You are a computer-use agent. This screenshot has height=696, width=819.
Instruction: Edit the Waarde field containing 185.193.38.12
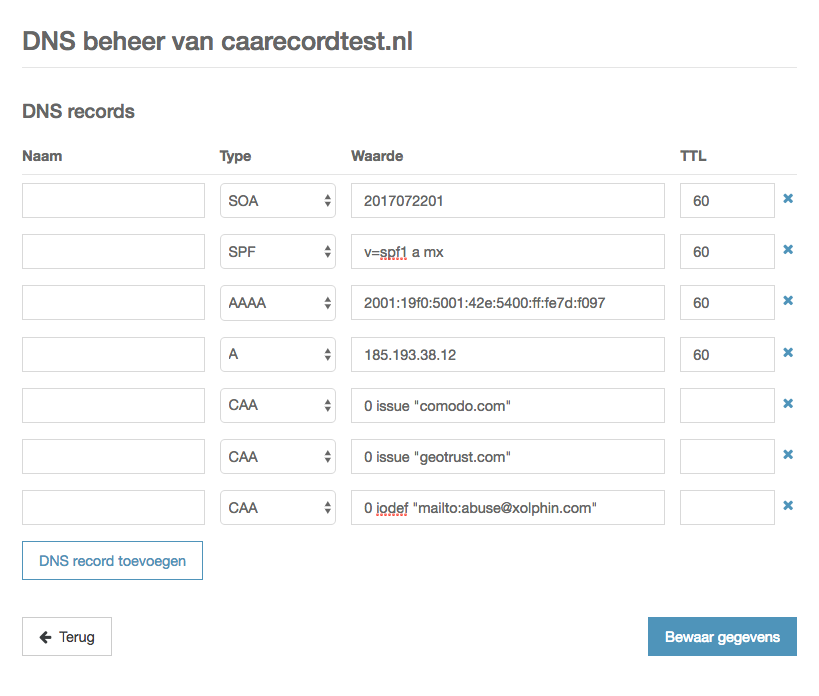coord(506,352)
